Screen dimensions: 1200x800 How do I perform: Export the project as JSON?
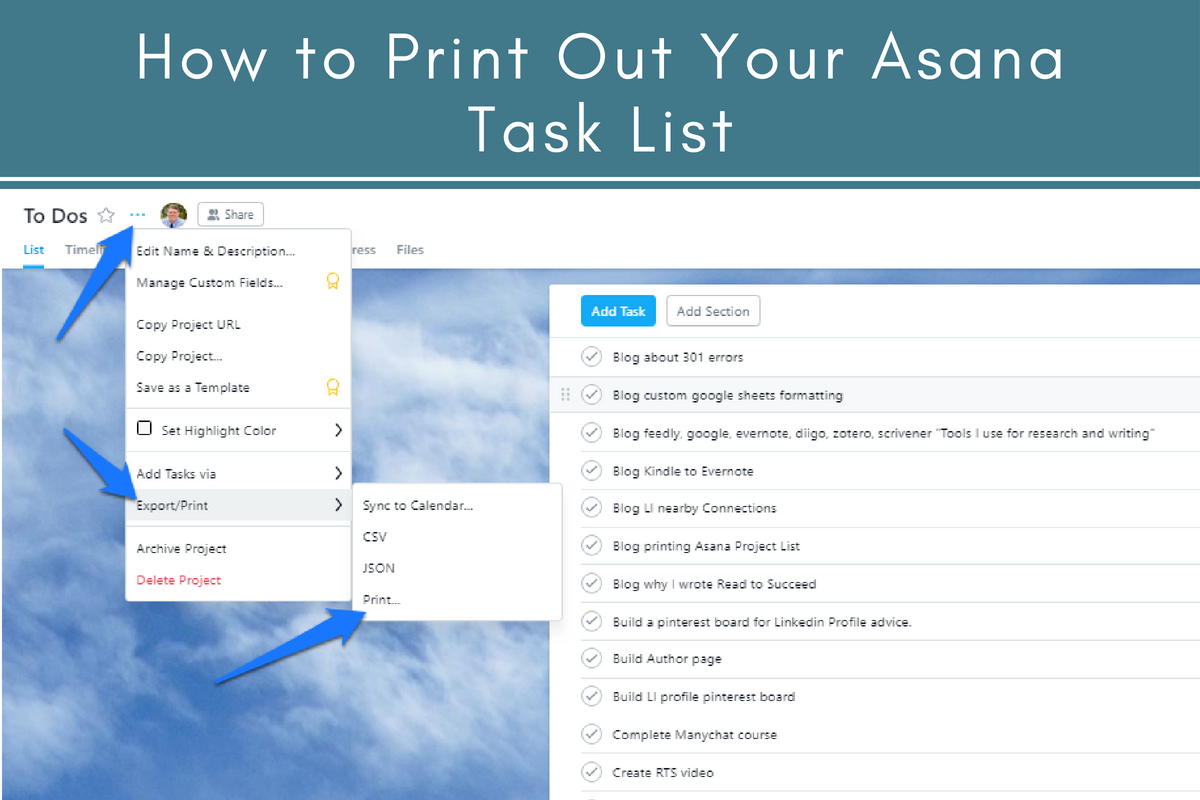coord(379,568)
